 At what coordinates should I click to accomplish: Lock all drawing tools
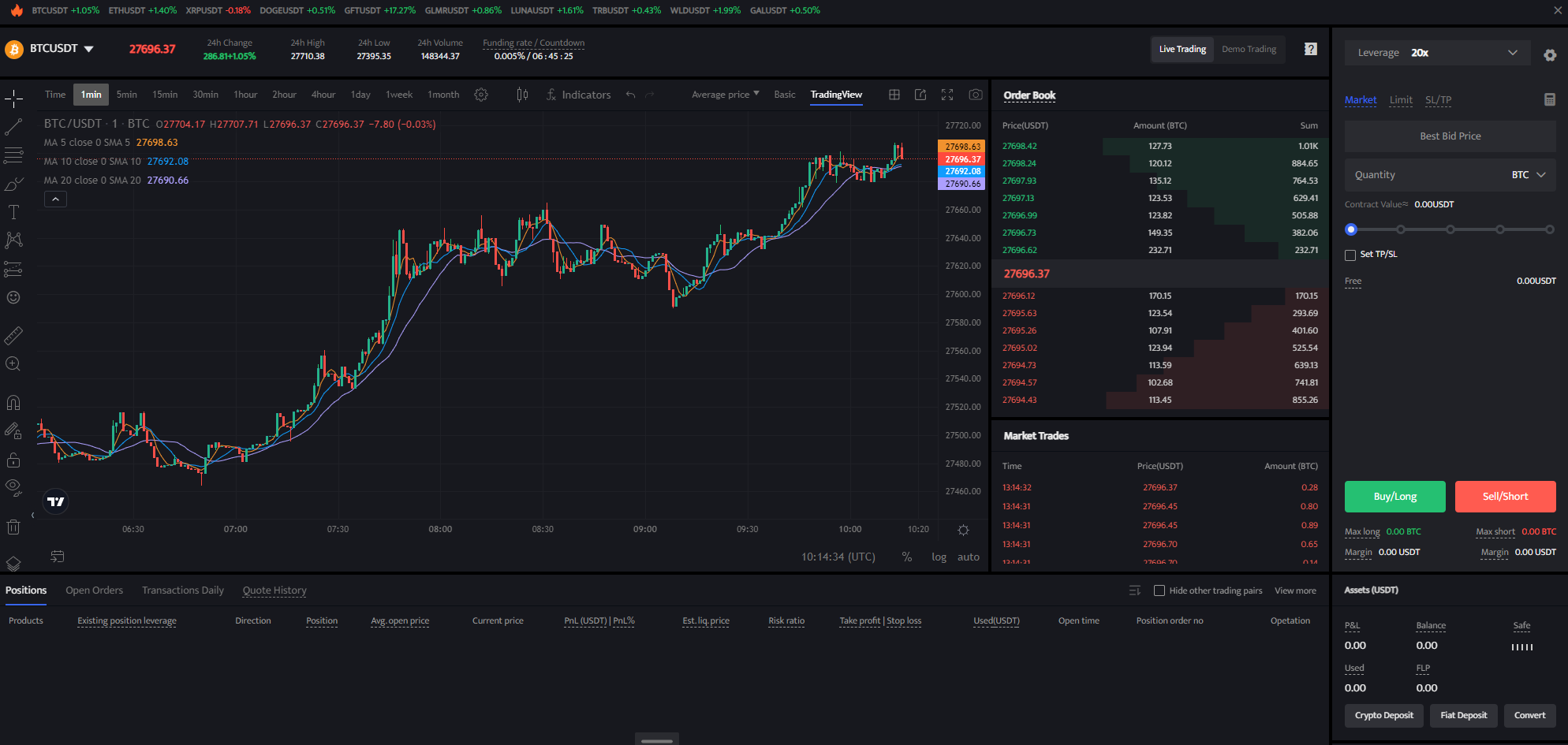pyautogui.click(x=13, y=460)
